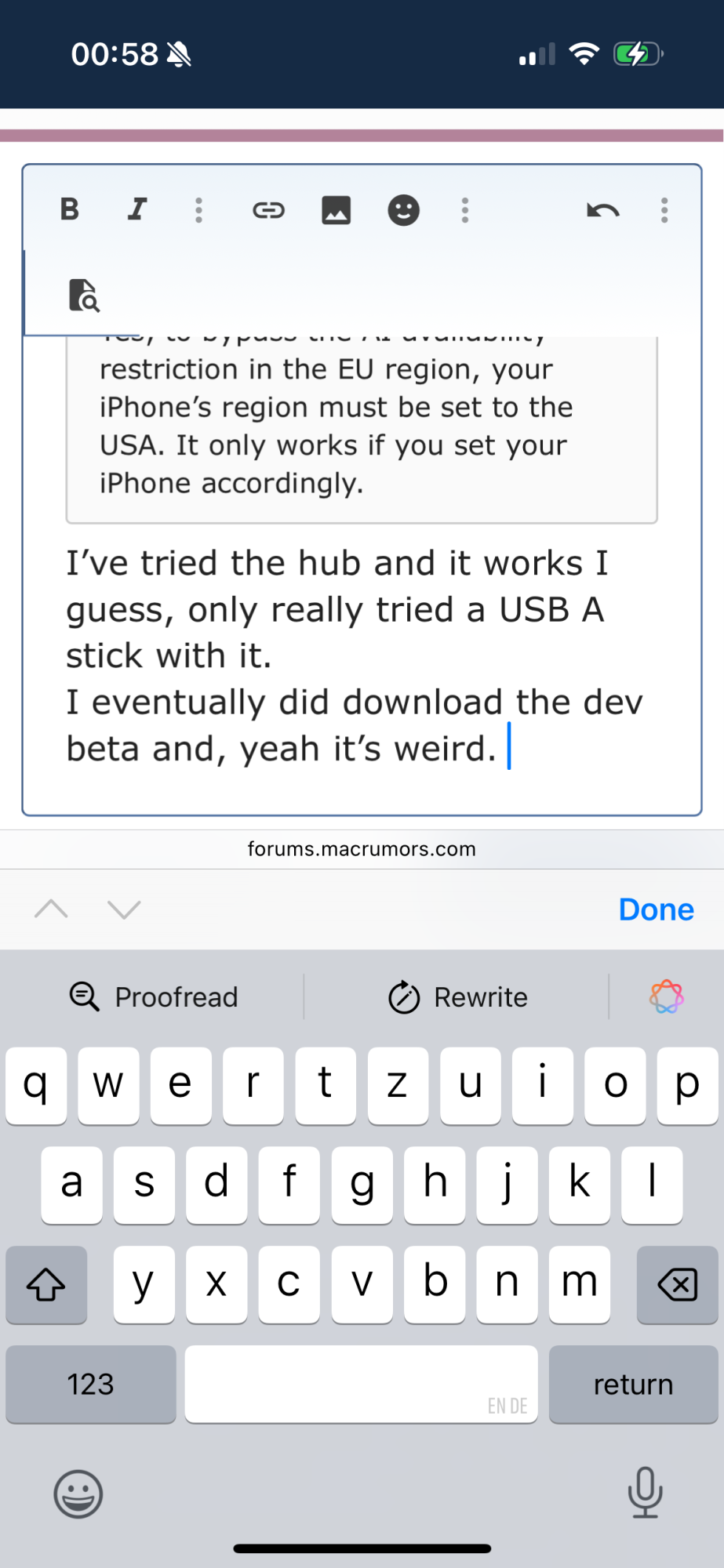Switch to the 123 numbers keyboard
The image size is (724, 1568).
tap(91, 1385)
